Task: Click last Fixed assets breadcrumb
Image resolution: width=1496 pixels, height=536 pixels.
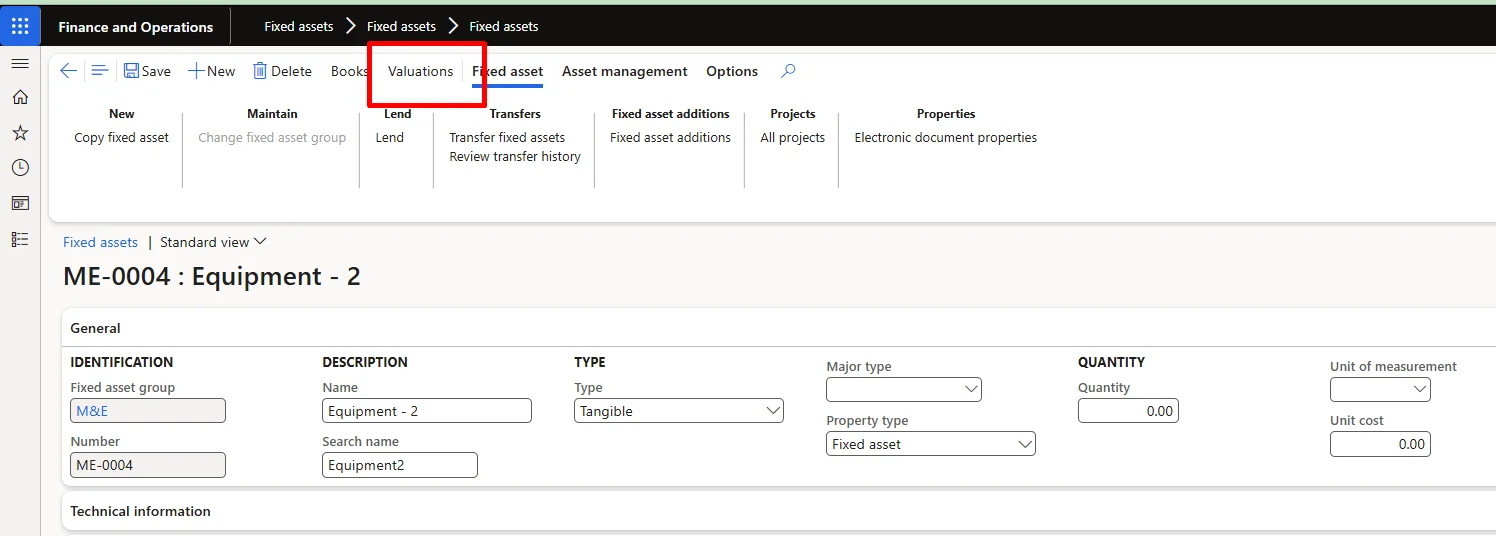Action: (504, 26)
